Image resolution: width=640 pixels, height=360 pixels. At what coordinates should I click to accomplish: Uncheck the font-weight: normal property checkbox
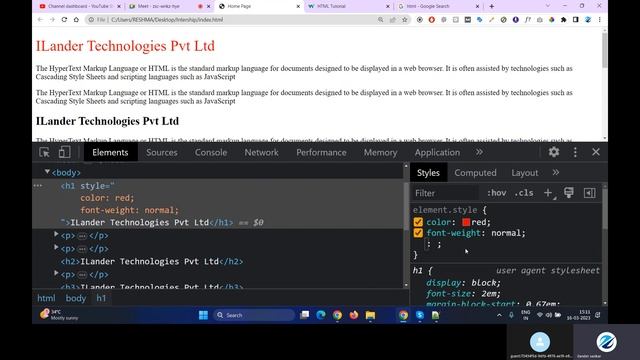click(x=418, y=233)
